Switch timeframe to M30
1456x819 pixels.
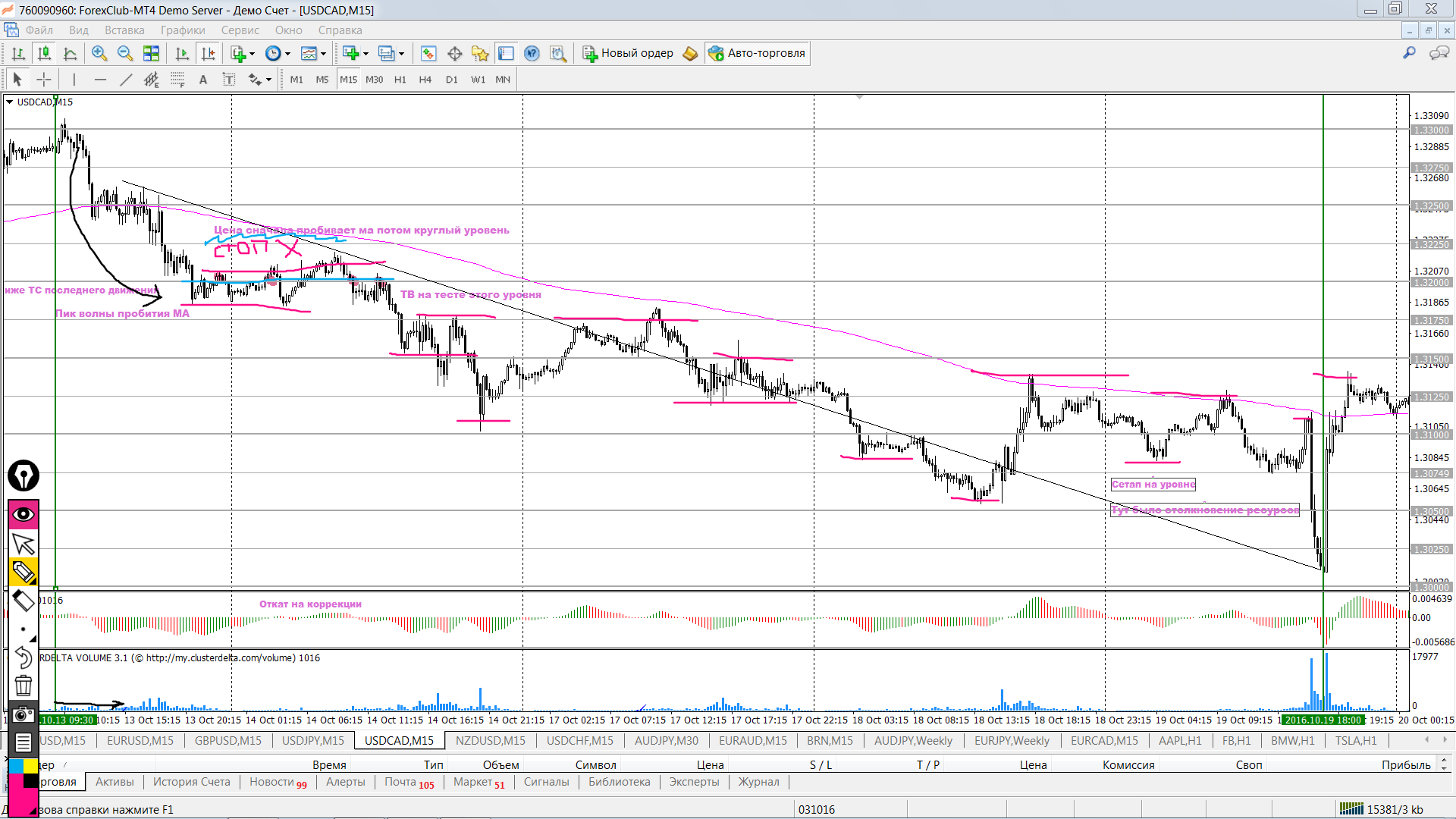click(375, 79)
